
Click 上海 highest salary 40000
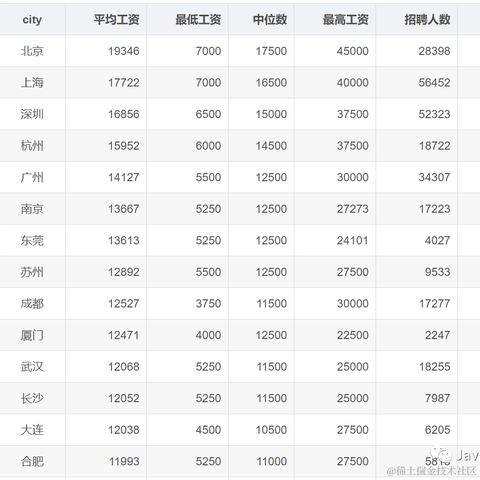coord(353,83)
